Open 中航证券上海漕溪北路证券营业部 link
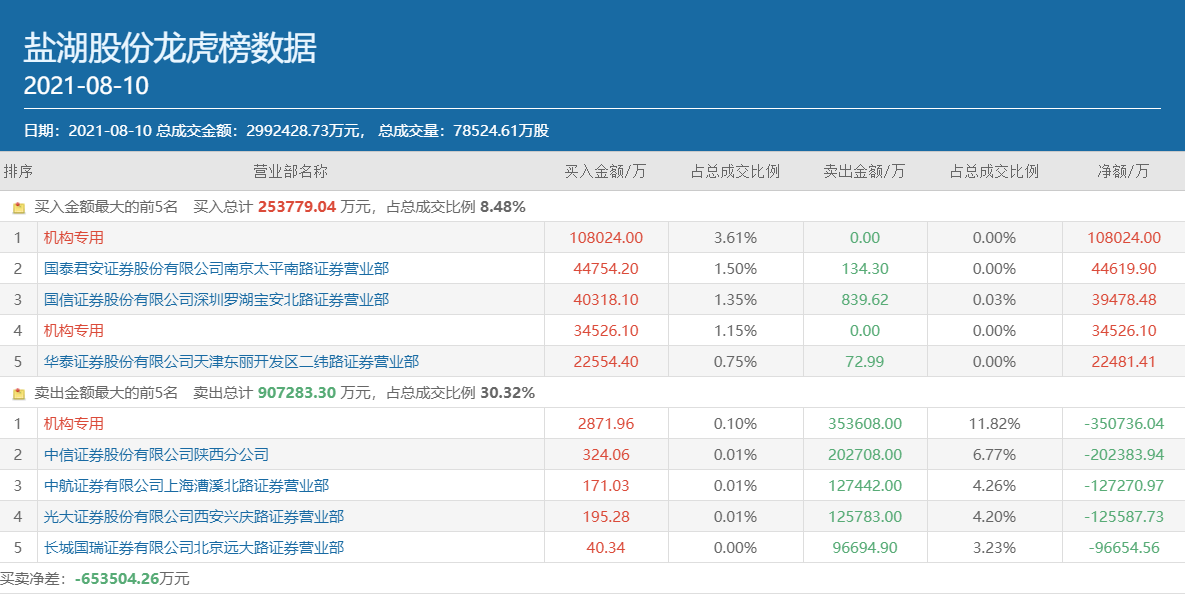The image size is (1185, 594). 187,485
